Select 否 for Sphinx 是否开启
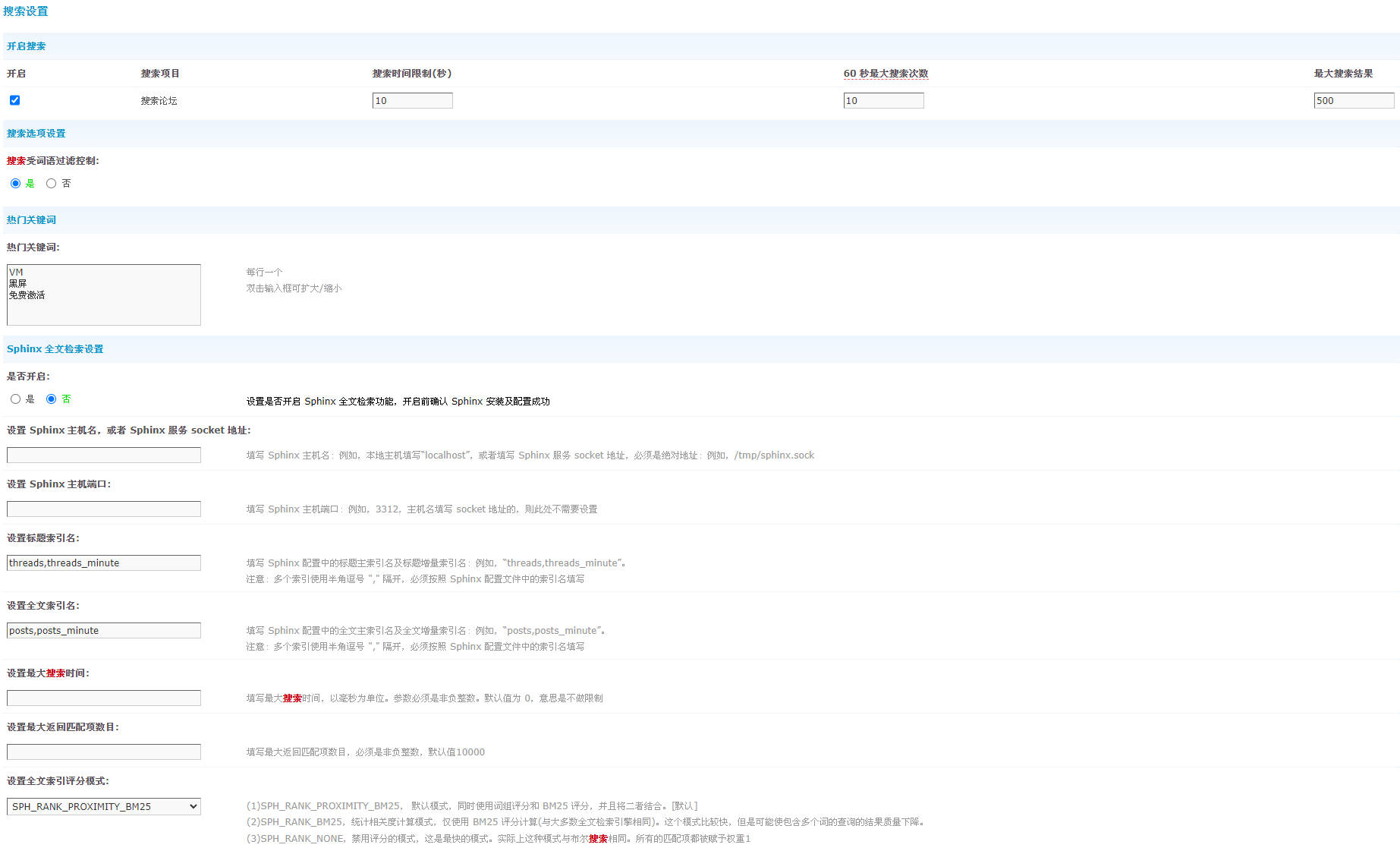 [x=51, y=399]
